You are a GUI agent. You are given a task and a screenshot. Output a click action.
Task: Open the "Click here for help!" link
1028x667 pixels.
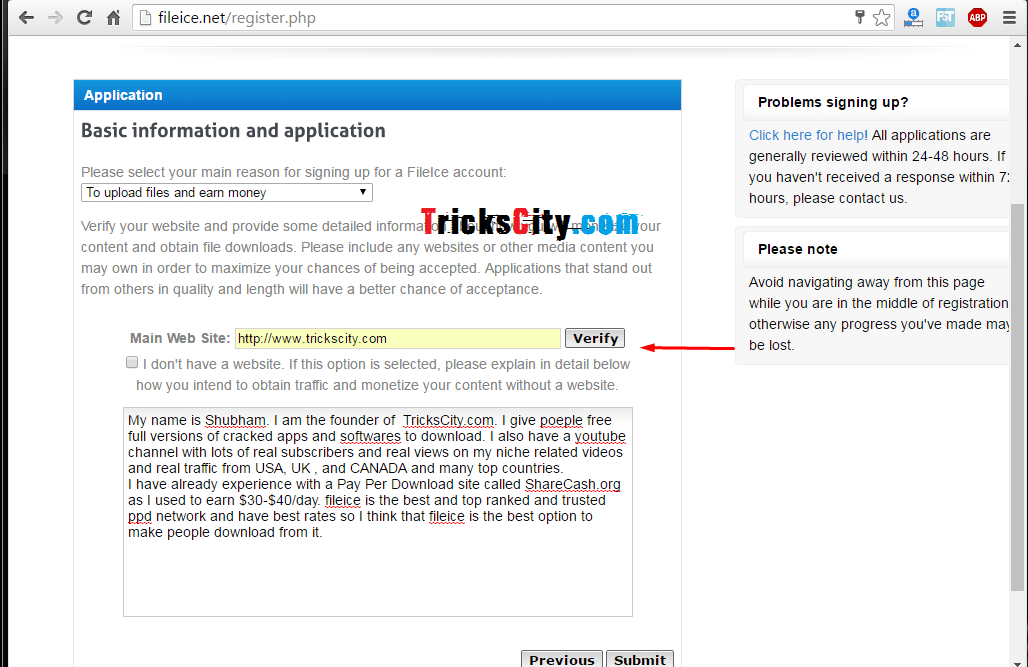808,135
